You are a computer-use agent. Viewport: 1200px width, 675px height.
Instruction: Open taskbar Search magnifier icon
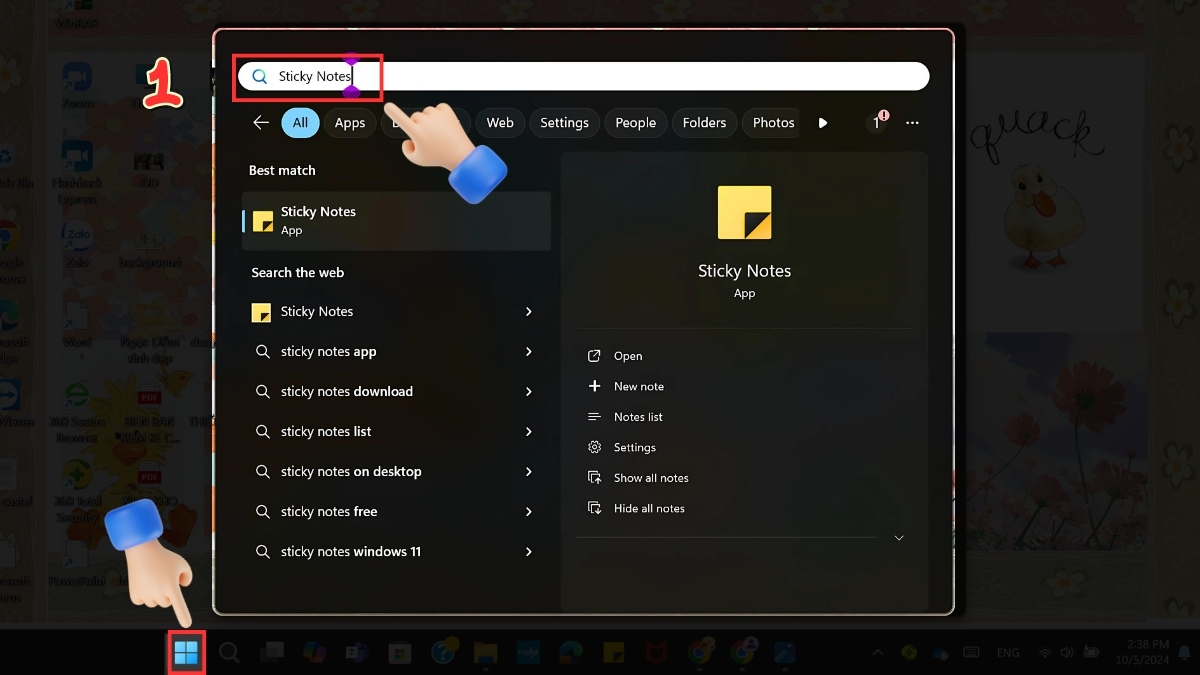click(229, 653)
